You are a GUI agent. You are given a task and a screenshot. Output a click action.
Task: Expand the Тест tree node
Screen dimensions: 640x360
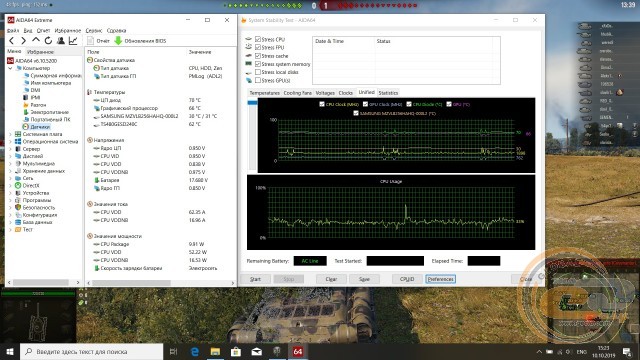(10, 229)
